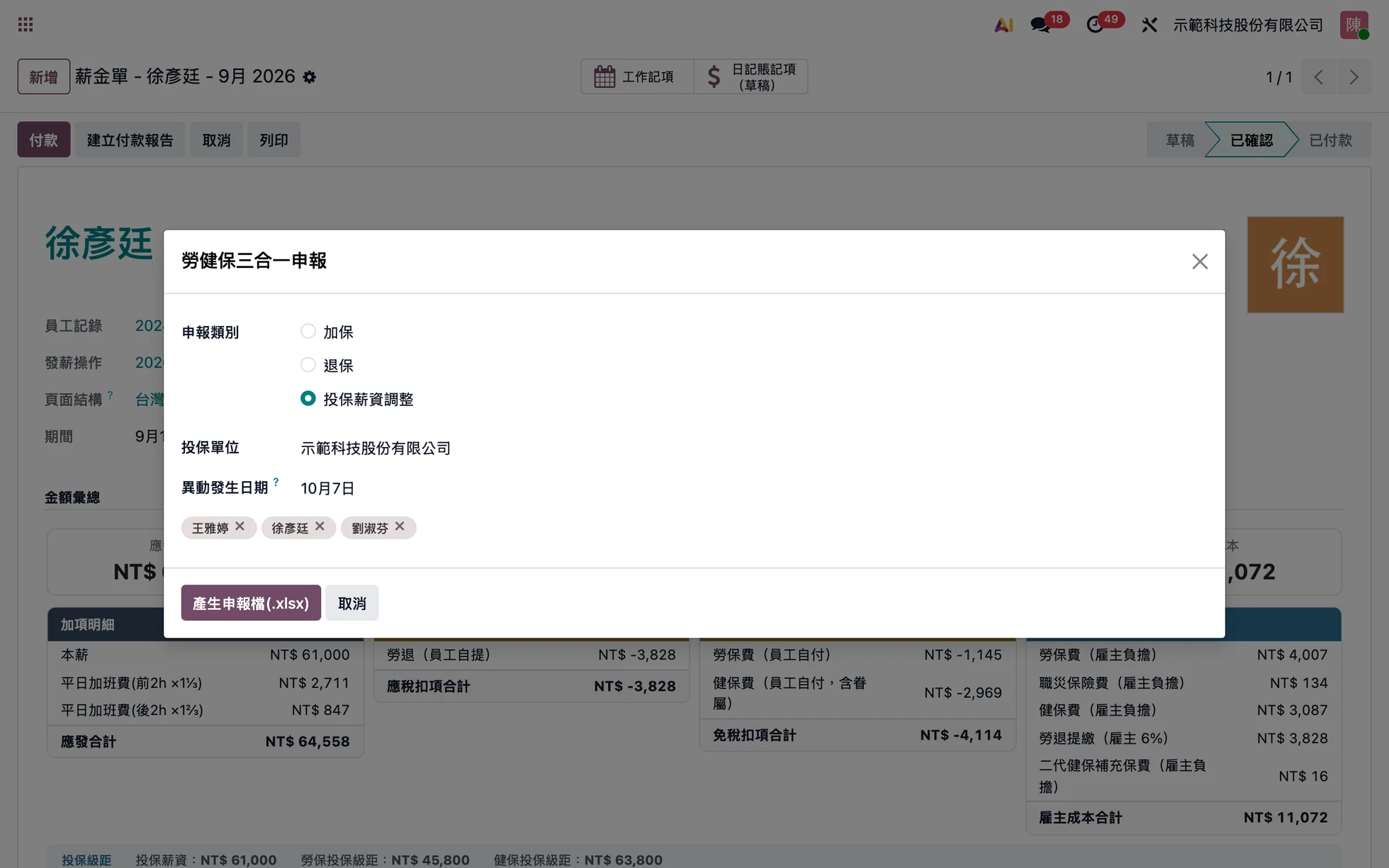Go to previous record arrow
The image size is (1389, 868).
[x=1319, y=77]
